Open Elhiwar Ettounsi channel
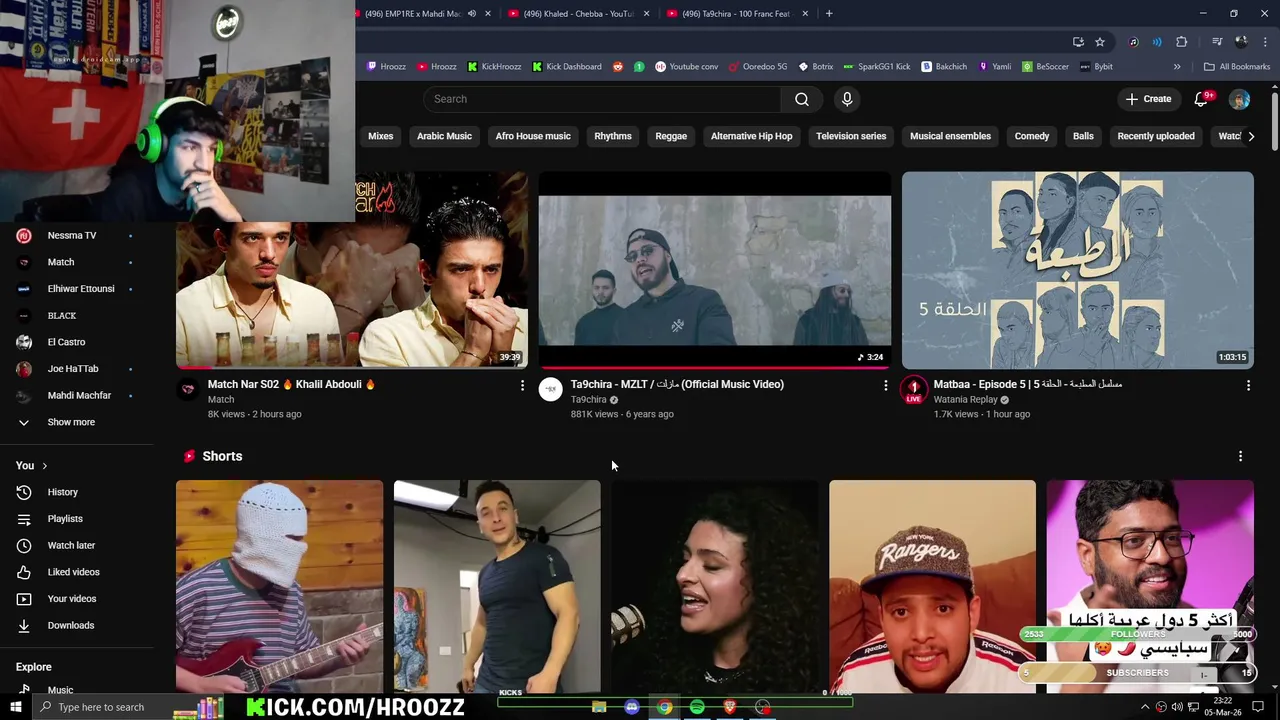 [81, 289]
